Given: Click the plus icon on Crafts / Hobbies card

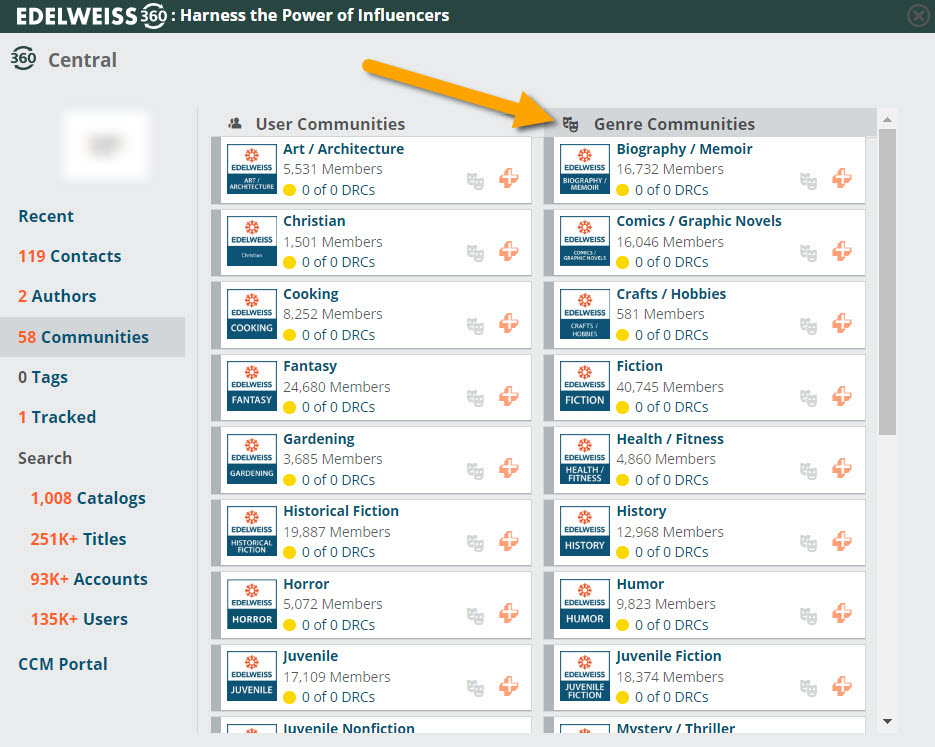Looking at the screenshot, I should (x=842, y=323).
